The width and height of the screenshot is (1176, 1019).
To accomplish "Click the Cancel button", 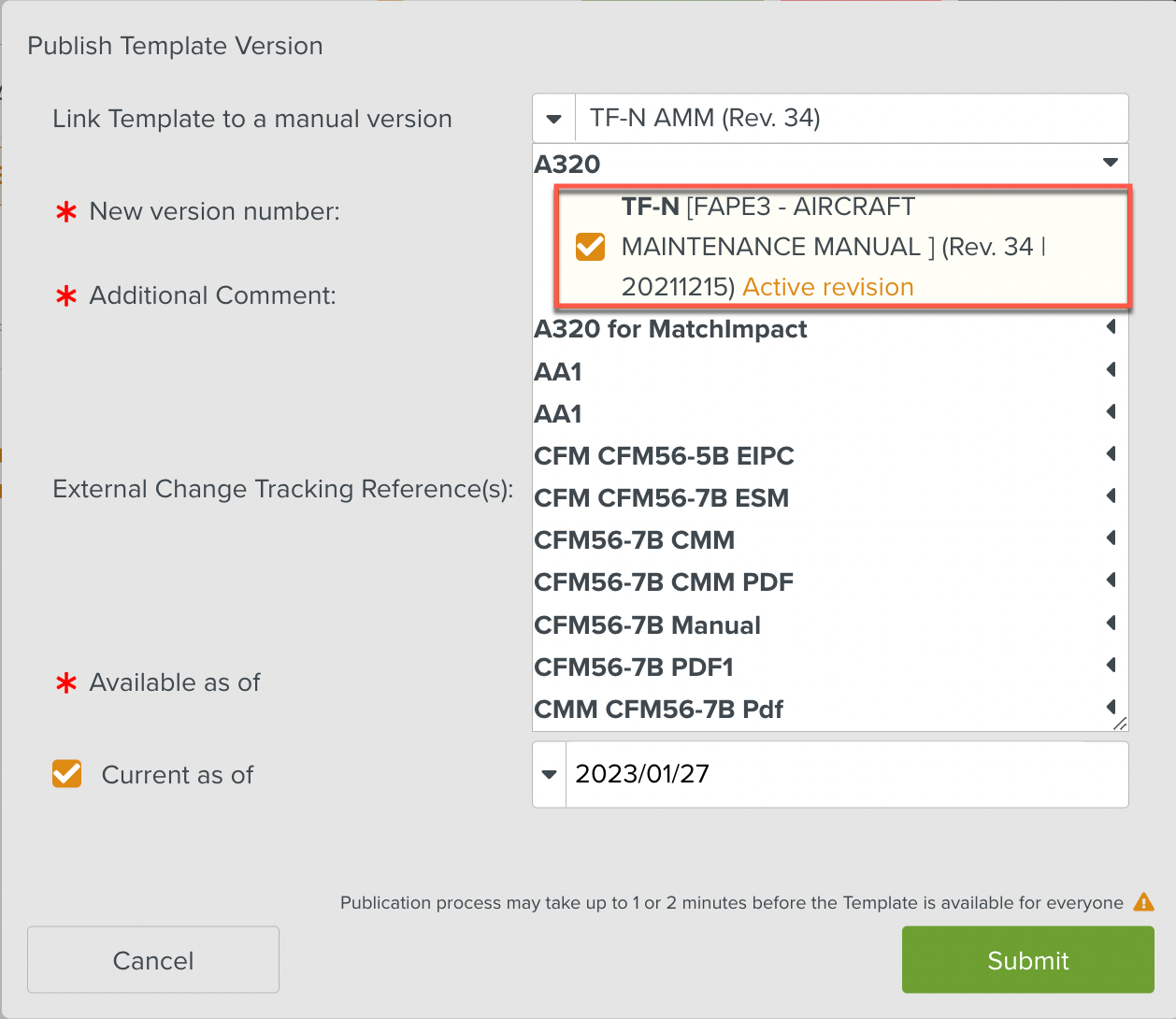I will point(153,960).
